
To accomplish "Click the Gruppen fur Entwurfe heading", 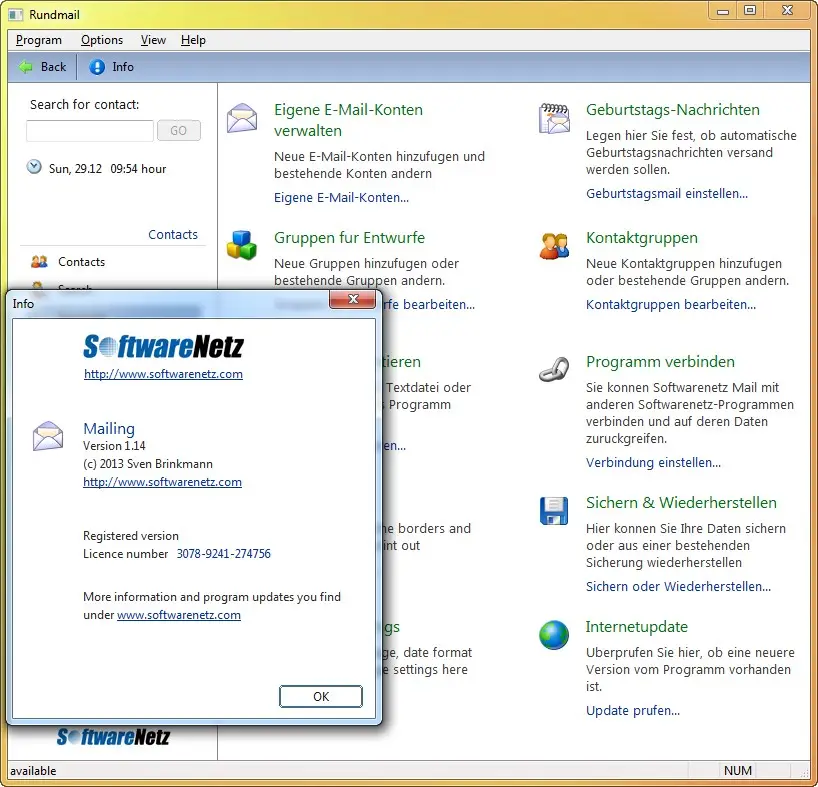I will click(350, 238).
